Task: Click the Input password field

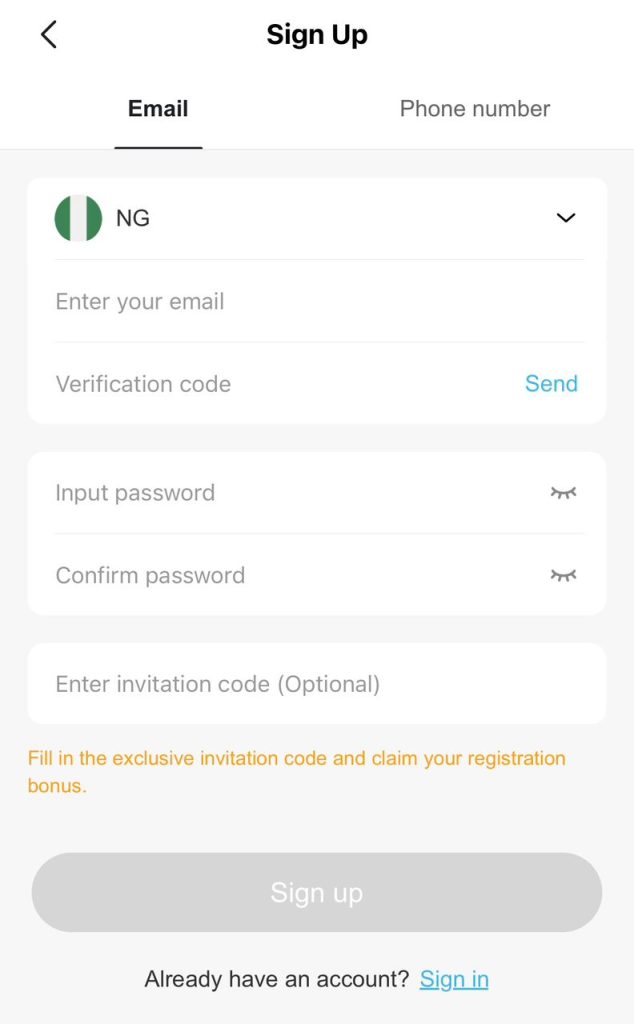Action: tap(200, 492)
